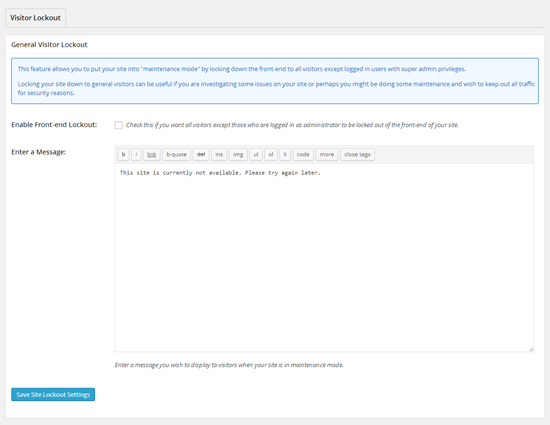Click the Enter a Message label
The image size is (550, 425).
pyautogui.click(x=39, y=152)
